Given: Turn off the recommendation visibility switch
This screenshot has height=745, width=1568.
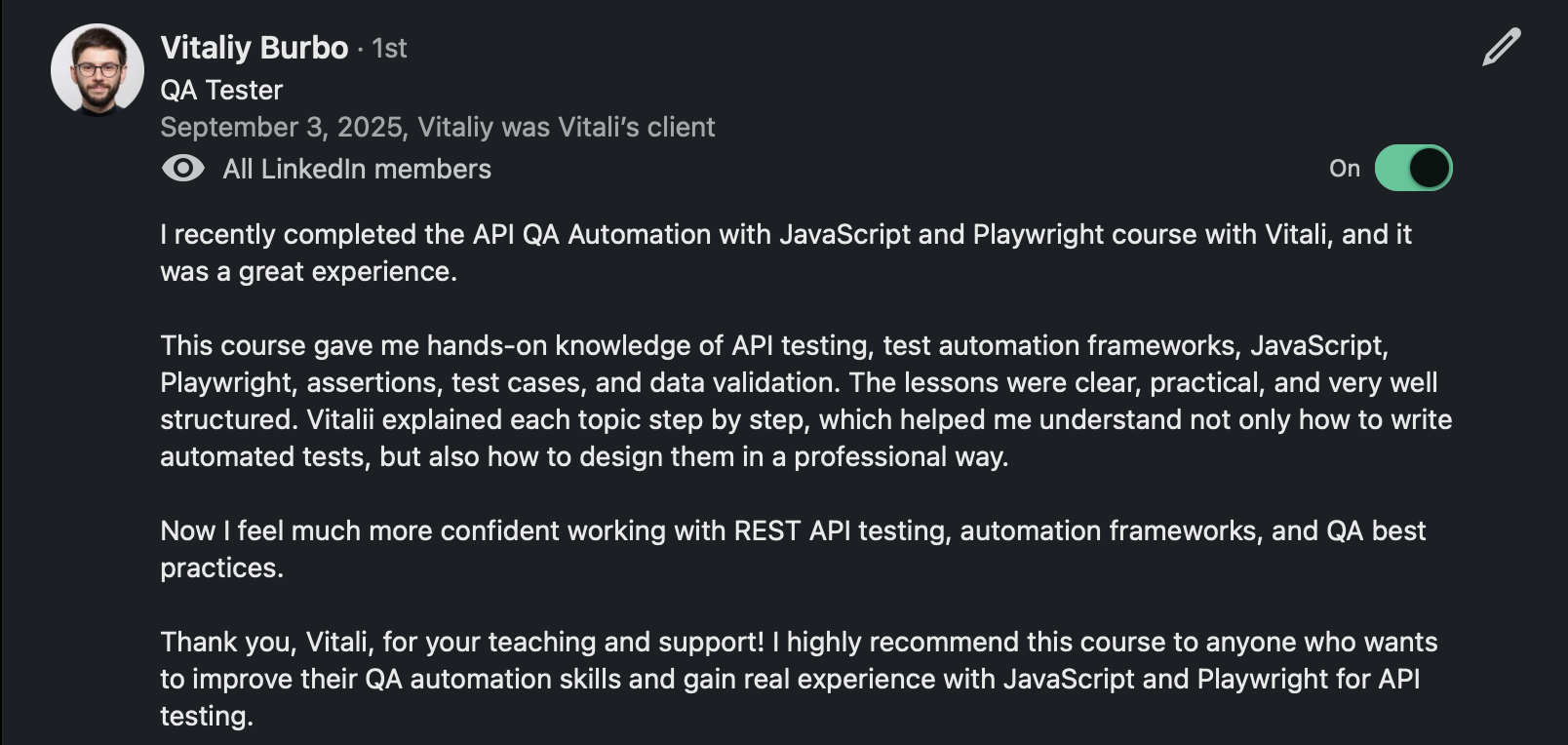Looking at the screenshot, I should (1413, 168).
